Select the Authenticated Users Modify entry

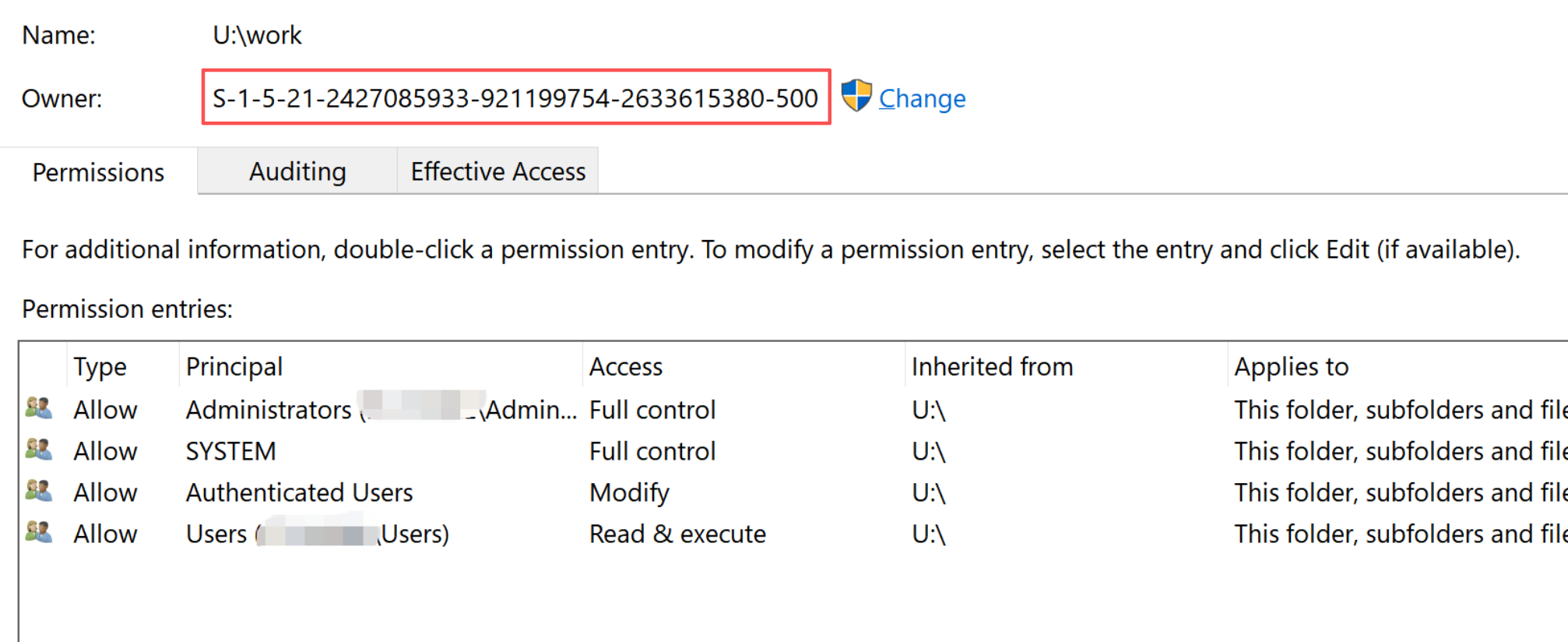[x=793, y=492]
